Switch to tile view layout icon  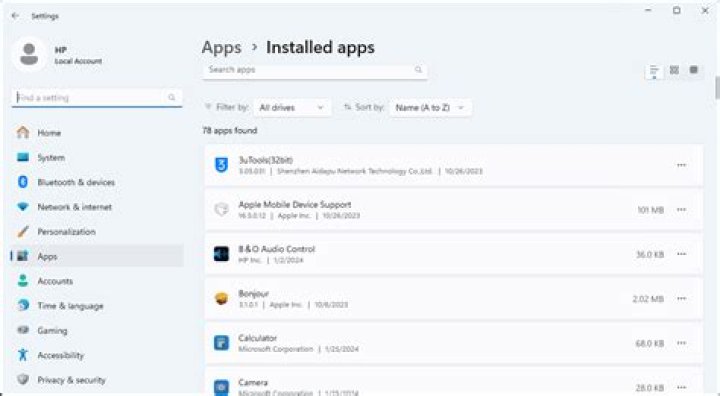point(694,70)
